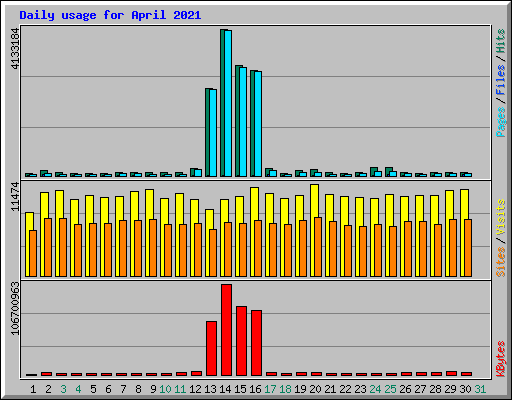Click the yellow "Visits" legend label

[x=501, y=218]
